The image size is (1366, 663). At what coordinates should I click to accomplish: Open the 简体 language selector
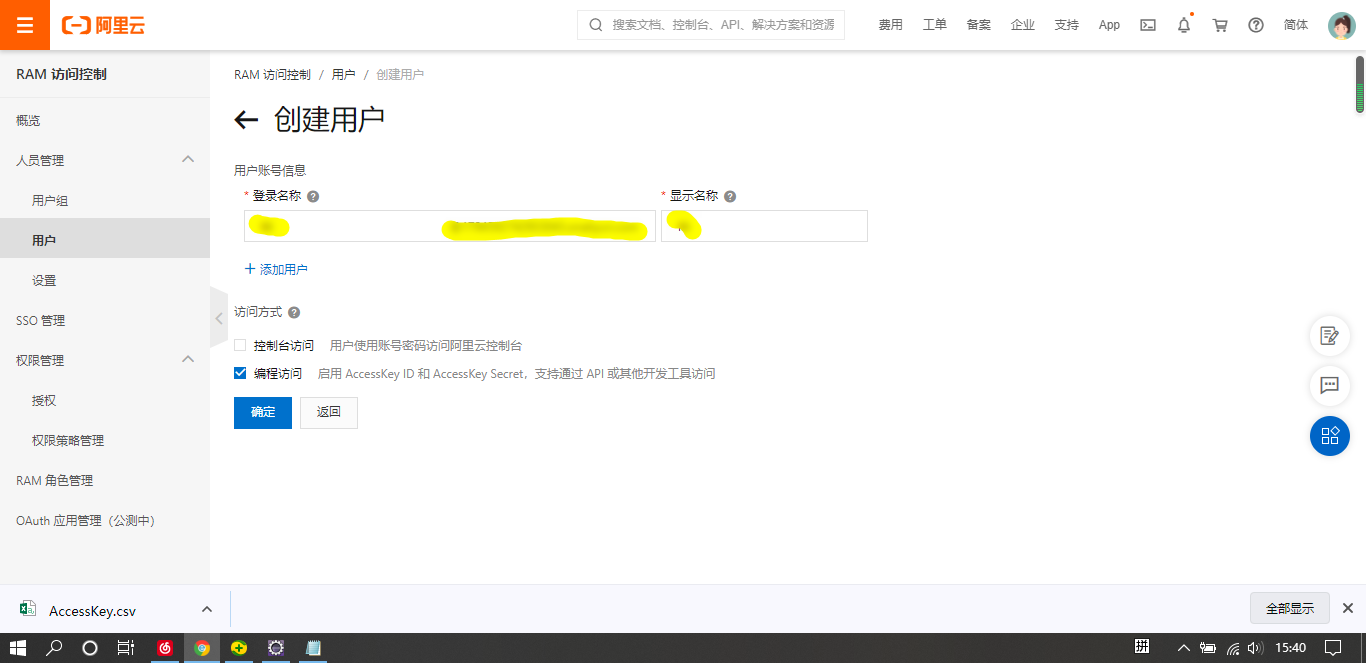click(x=1296, y=25)
